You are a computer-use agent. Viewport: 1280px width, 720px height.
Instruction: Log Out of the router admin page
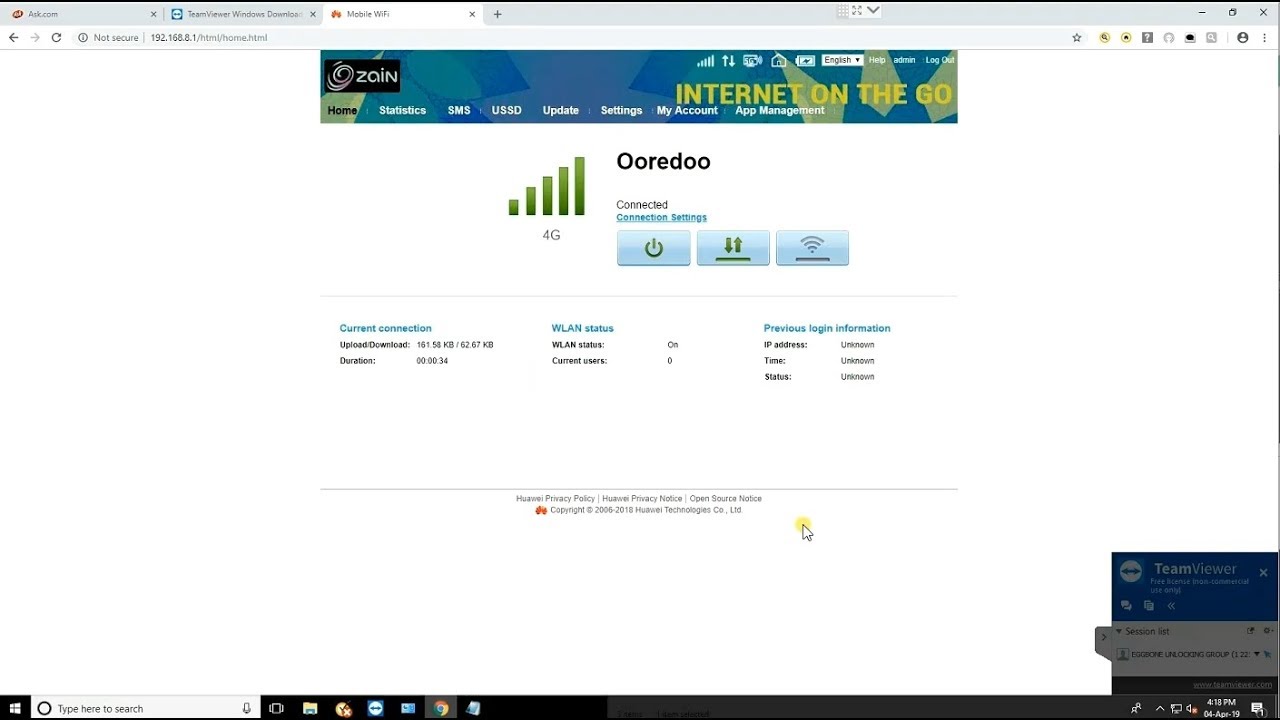(940, 60)
